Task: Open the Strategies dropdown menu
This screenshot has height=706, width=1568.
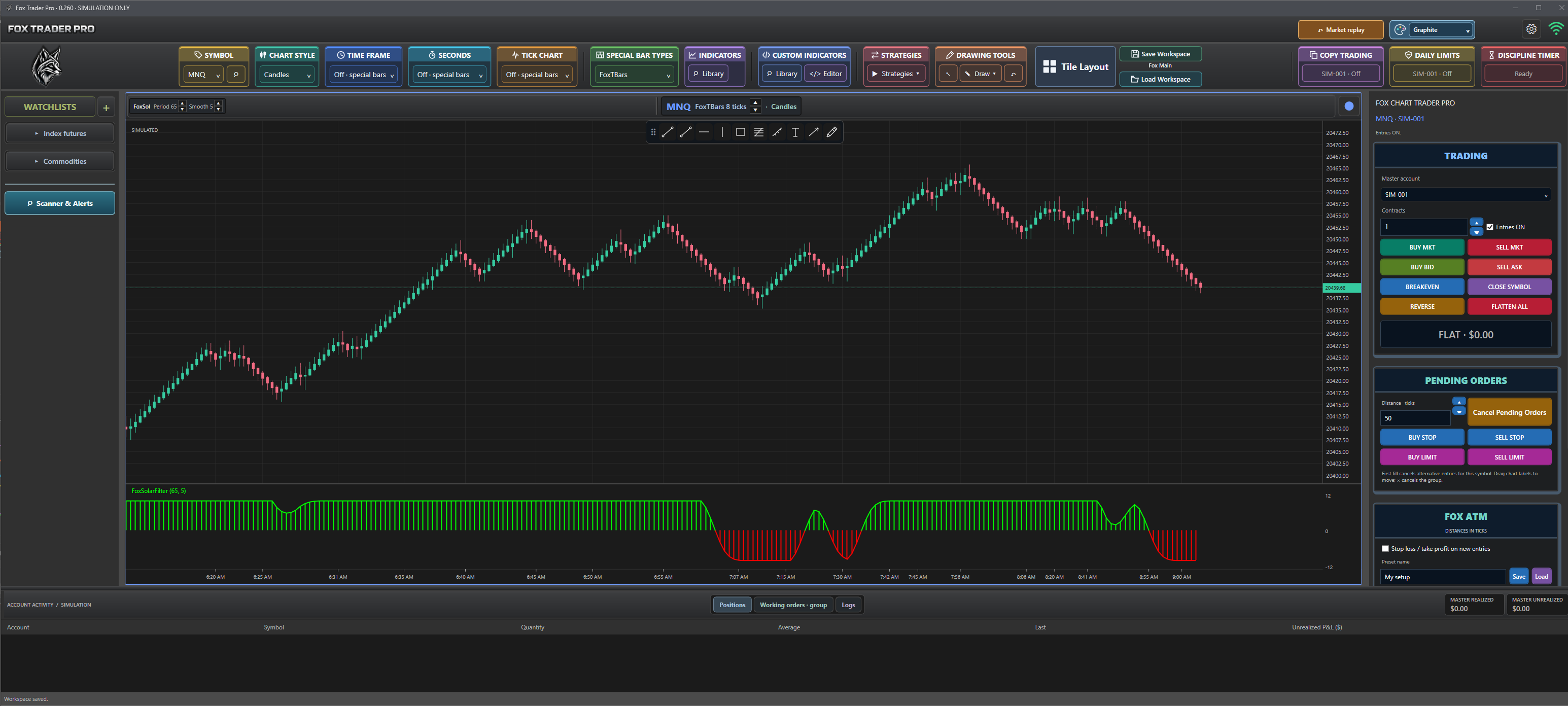Action: coord(896,74)
